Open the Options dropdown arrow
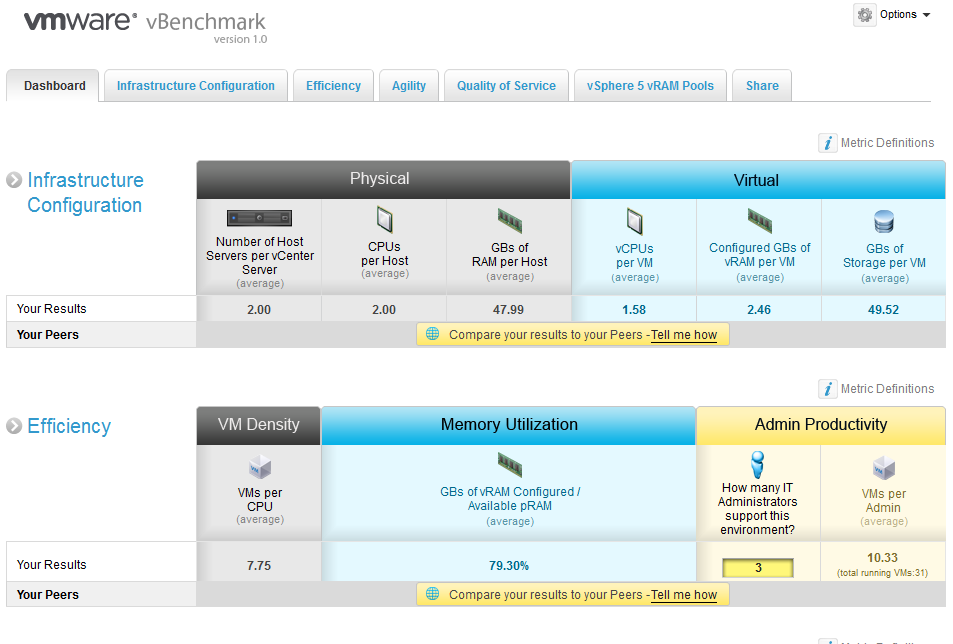This screenshot has height=644, width=953. tap(926, 15)
